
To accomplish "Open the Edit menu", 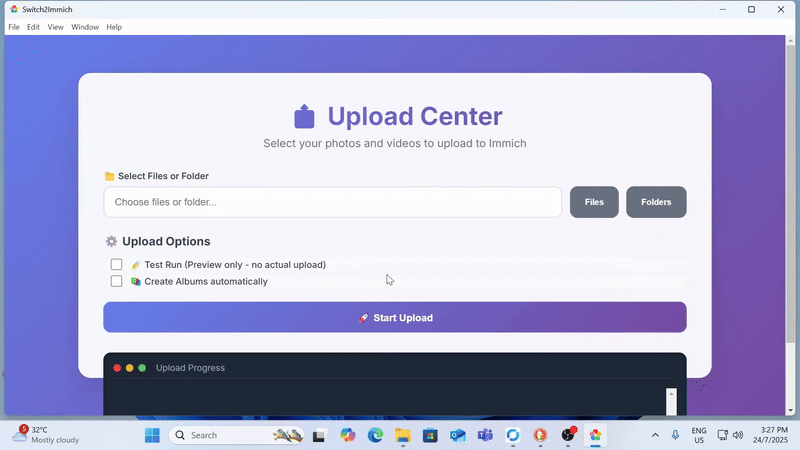I will [33, 27].
